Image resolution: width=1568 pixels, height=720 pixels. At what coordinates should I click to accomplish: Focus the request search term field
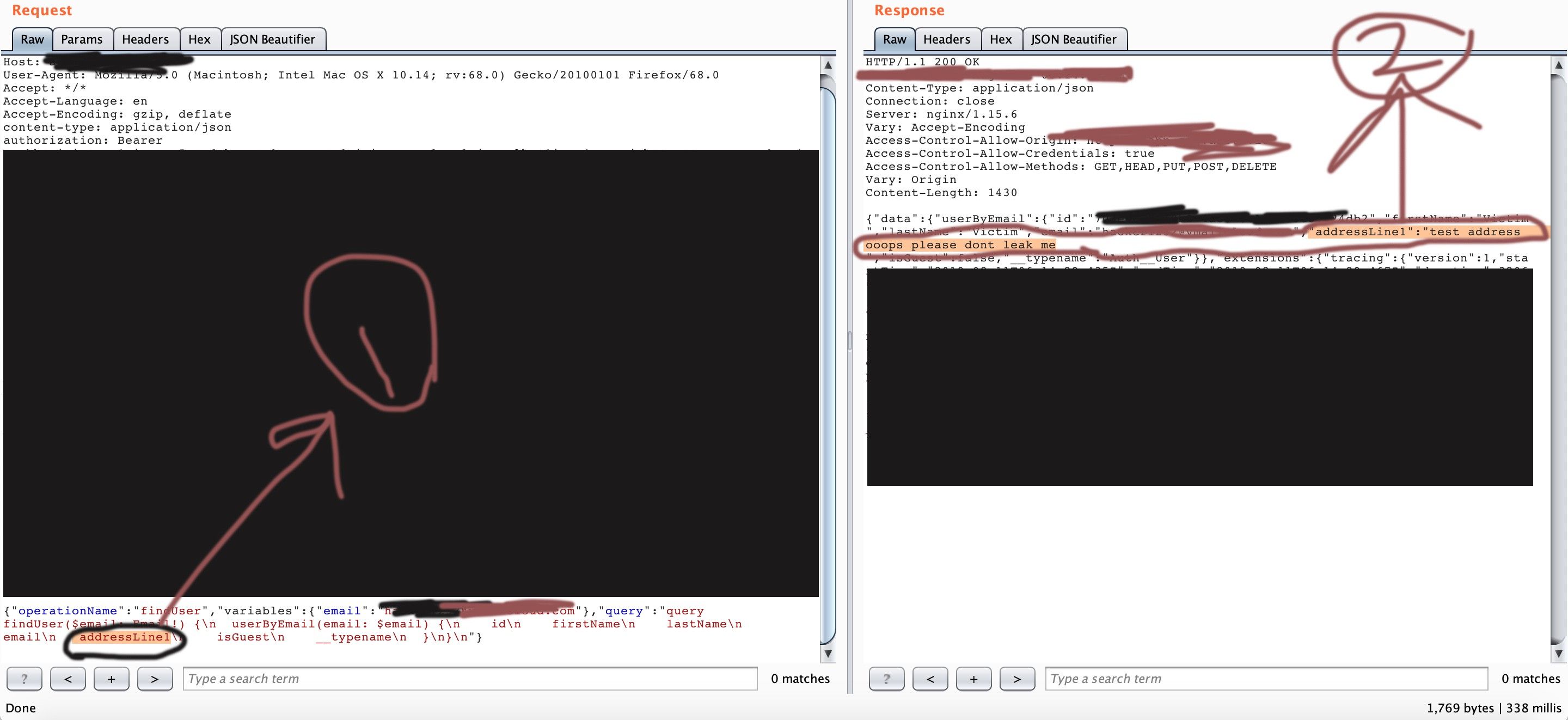470,679
